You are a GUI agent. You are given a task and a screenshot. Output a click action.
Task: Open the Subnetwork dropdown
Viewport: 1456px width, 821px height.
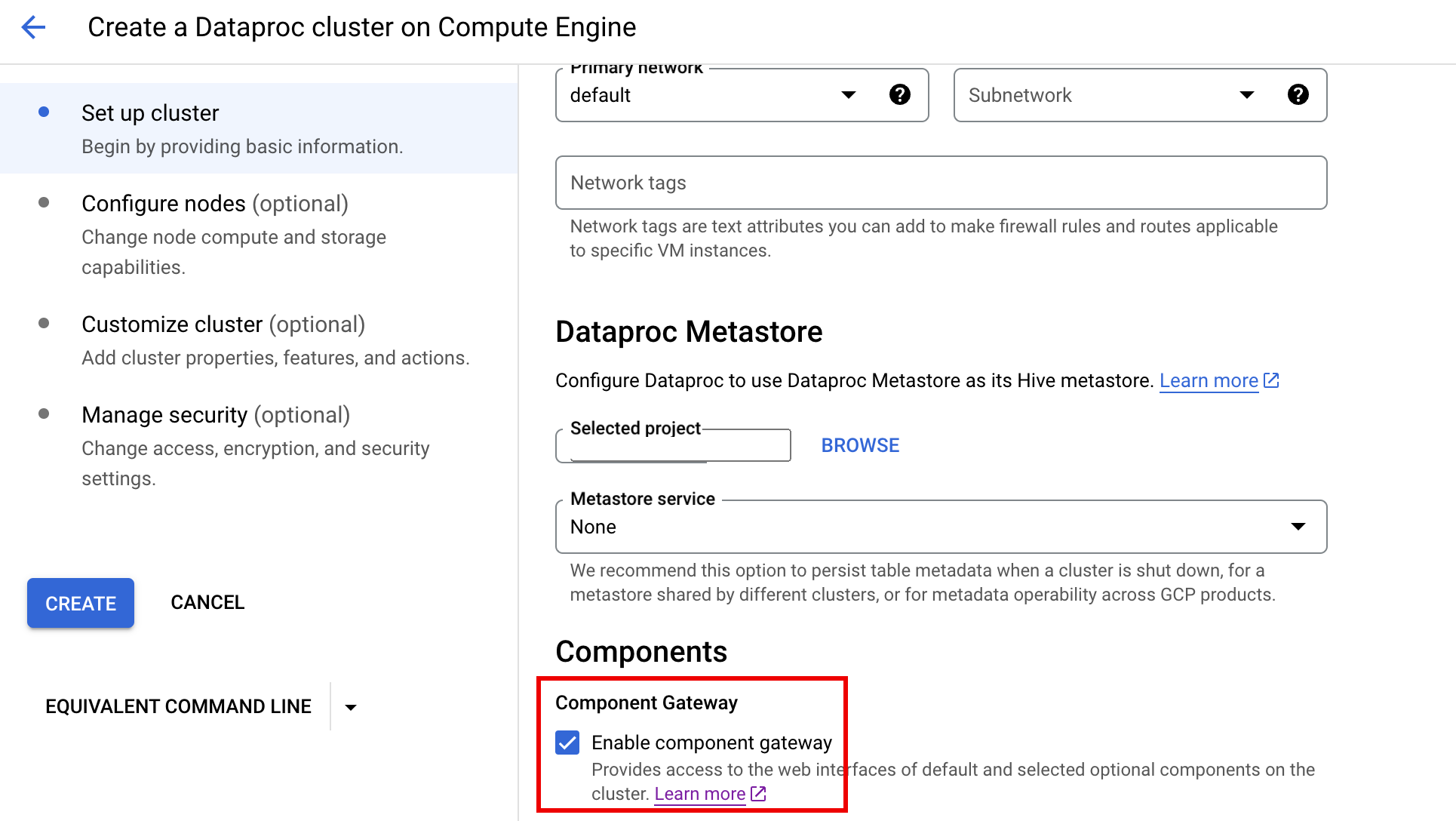[x=1246, y=95]
